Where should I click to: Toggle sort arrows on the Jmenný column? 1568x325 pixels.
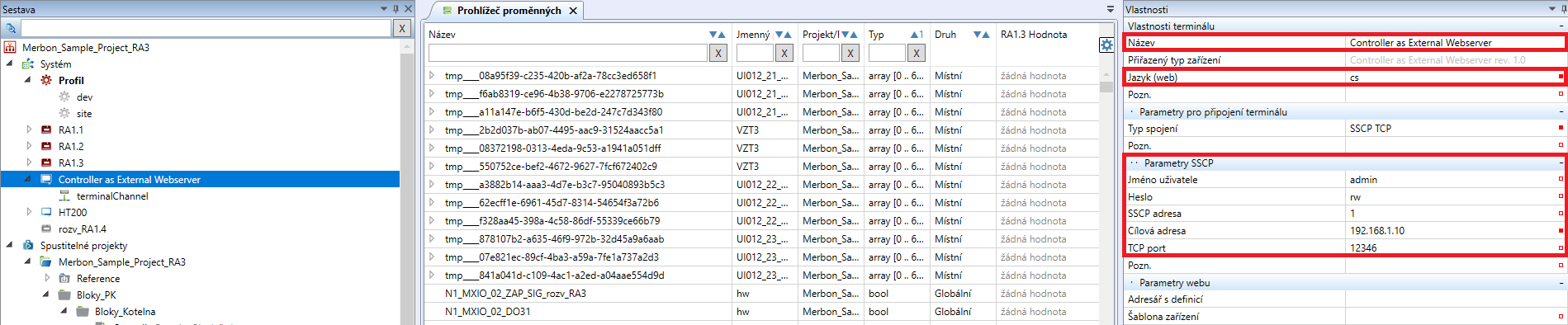click(784, 35)
